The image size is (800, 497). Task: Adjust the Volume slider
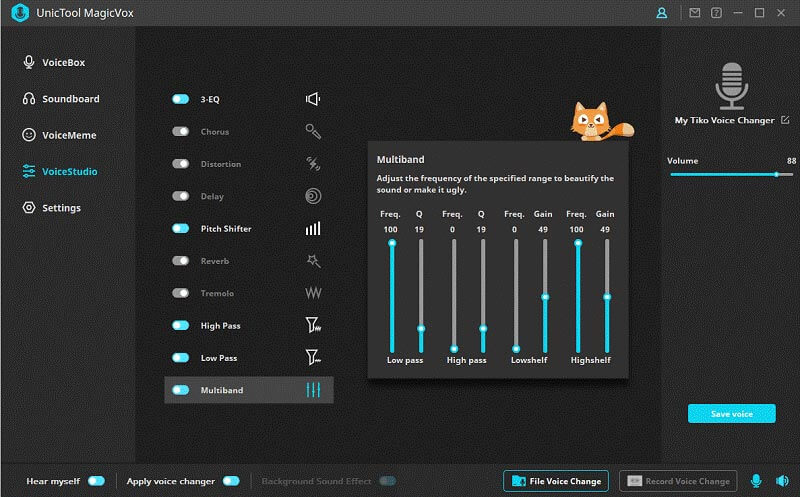point(732,175)
